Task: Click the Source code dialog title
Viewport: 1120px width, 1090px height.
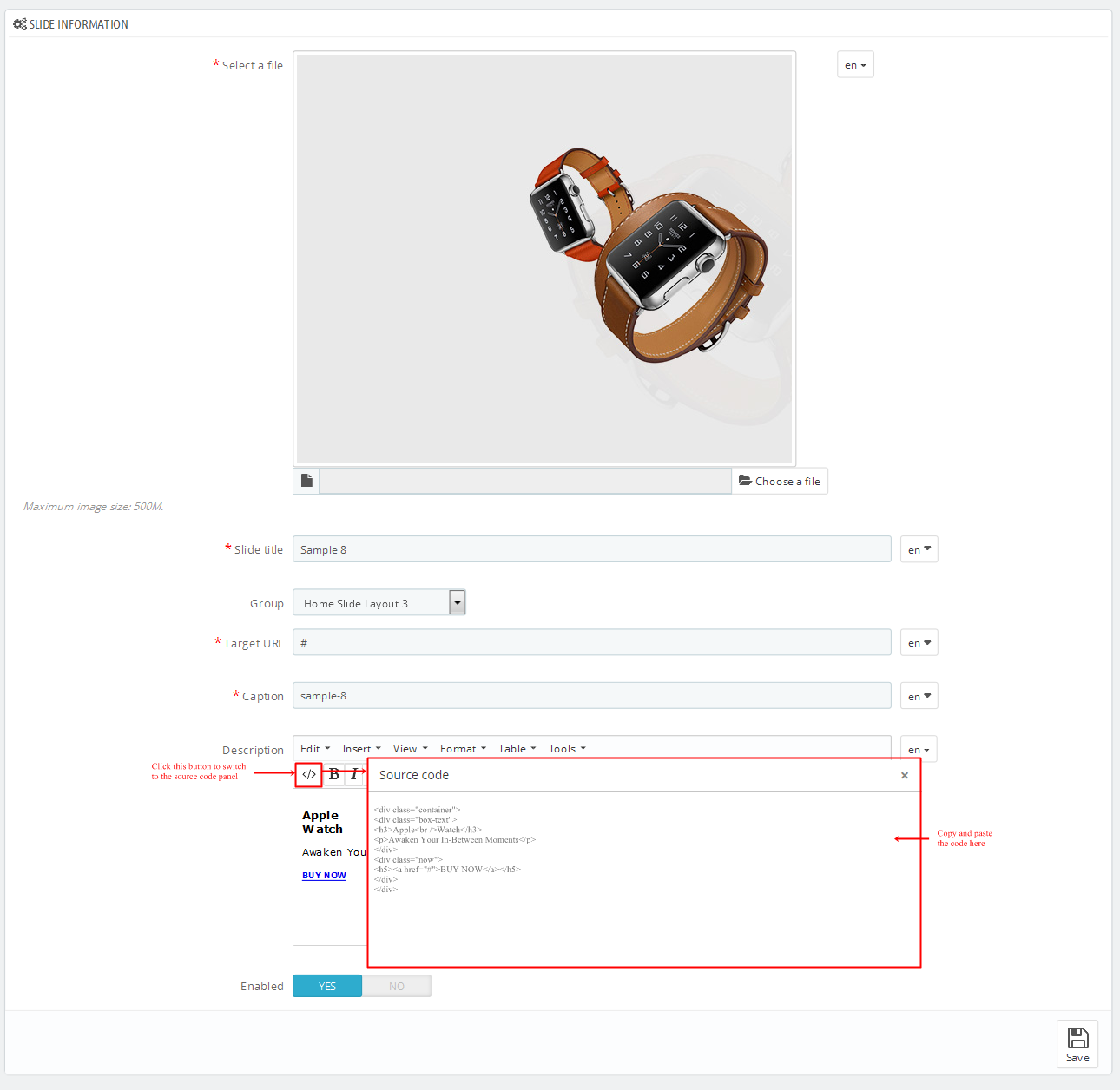Action: (414, 775)
